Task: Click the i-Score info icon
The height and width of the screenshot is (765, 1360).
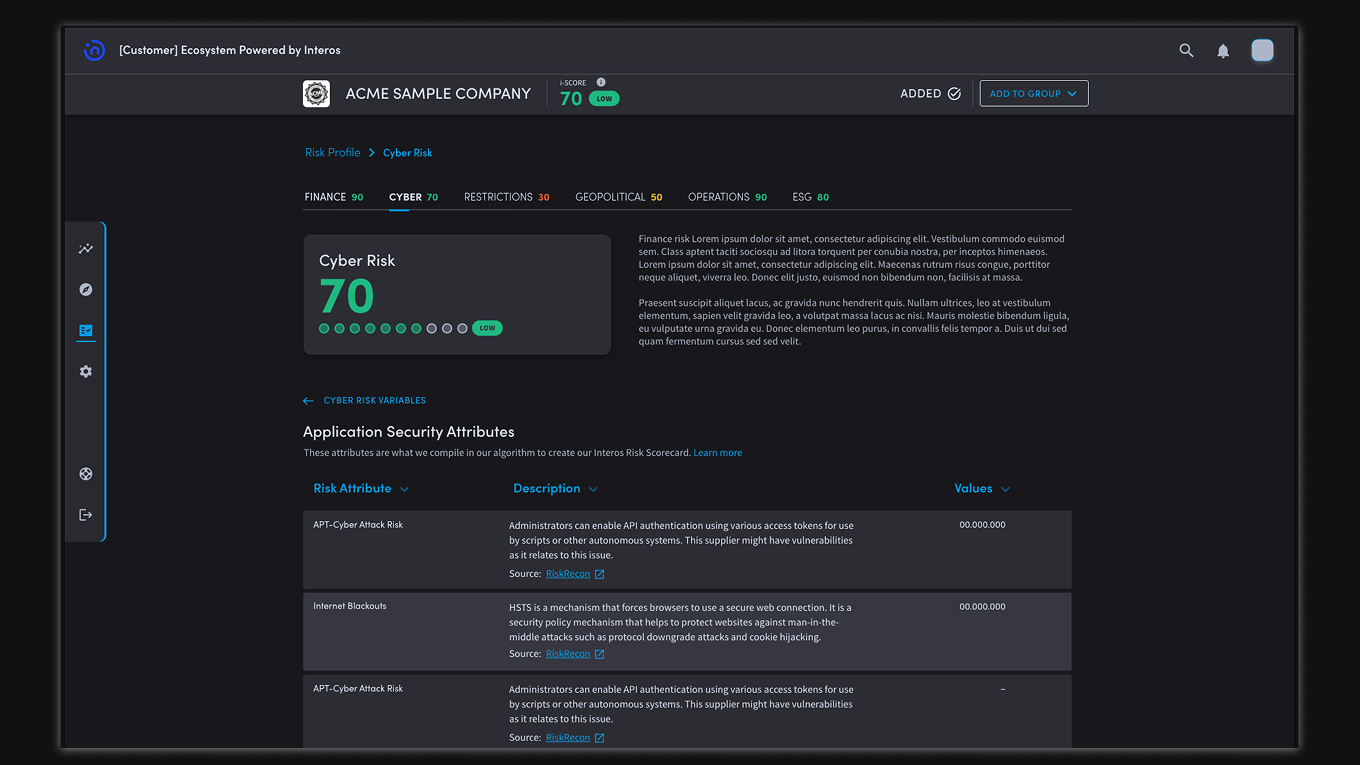Action: pyautogui.click(x=601, y=82)
